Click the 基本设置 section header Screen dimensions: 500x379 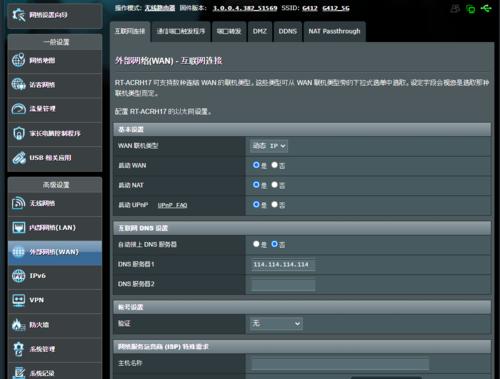302,129
